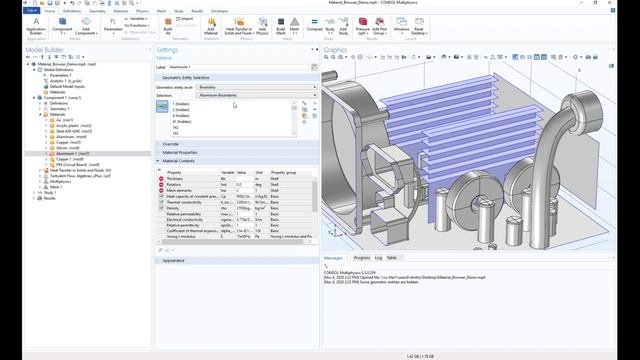640x360 pixels.
Task: Open Heat Transfer in Solids and Fluids ribbon button
Action: [x=239, y=25]
